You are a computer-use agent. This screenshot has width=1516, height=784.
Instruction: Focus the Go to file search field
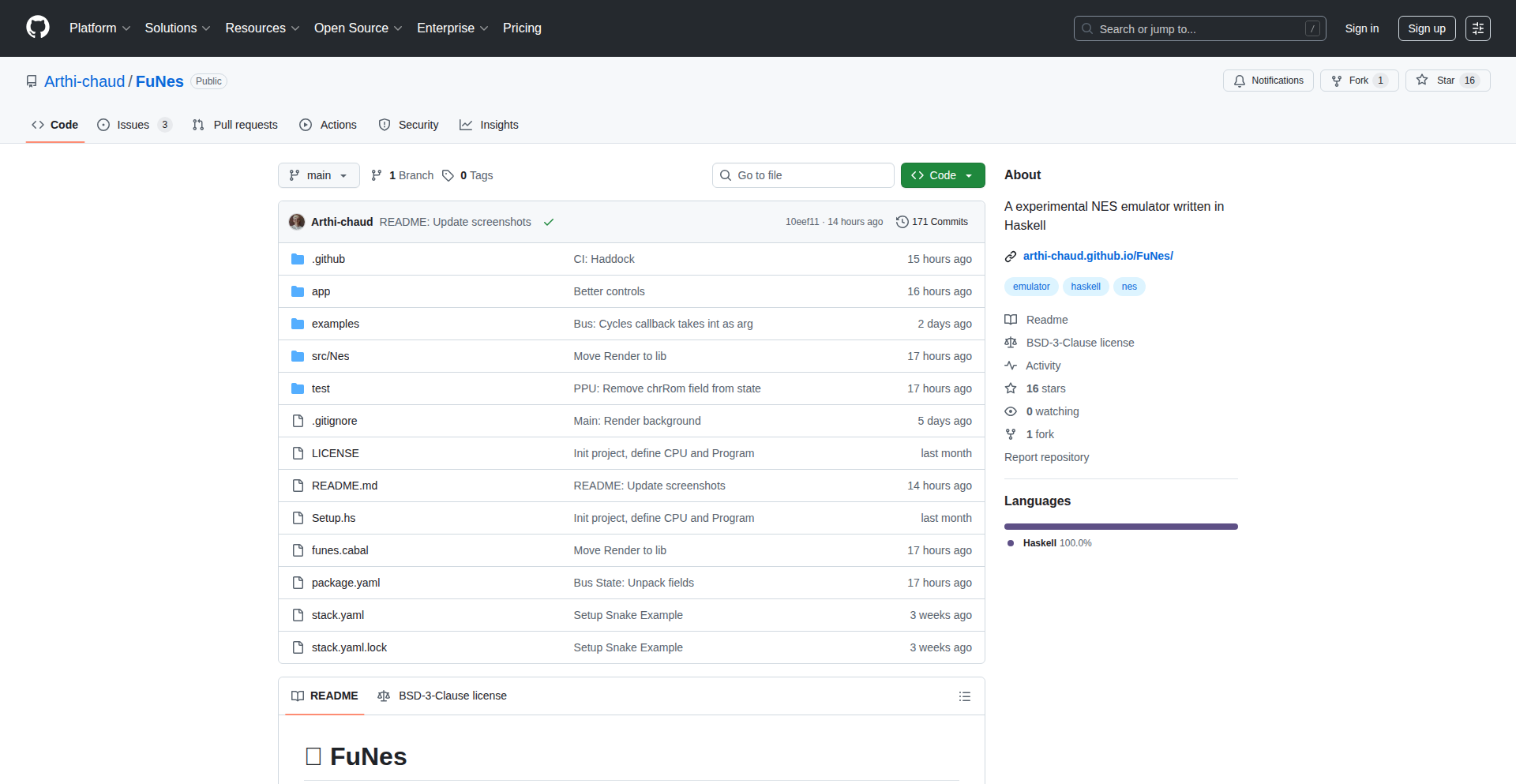[x=803, y=175]
